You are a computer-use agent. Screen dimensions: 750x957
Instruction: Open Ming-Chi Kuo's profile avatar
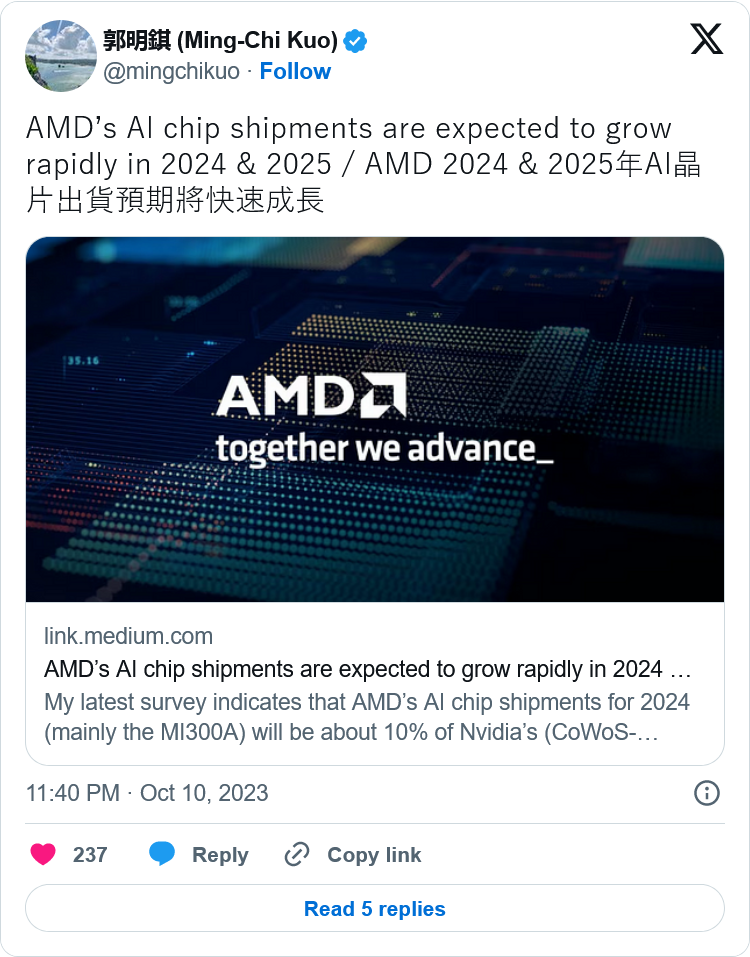(x=59, y=54)
